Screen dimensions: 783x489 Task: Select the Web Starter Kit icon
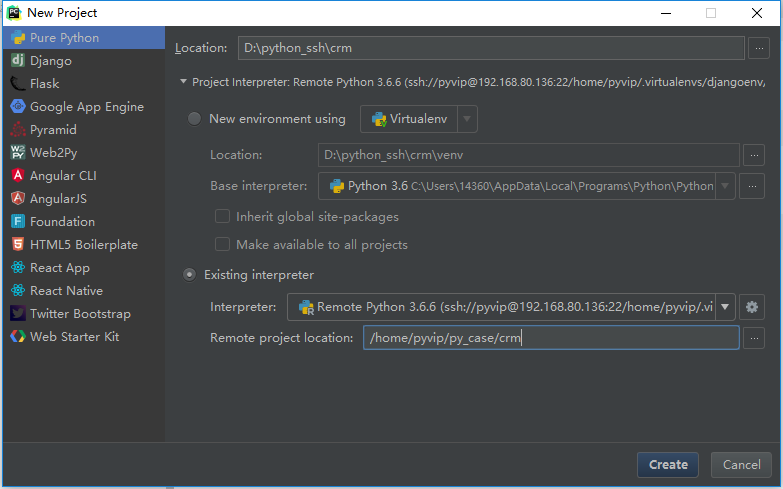pyautogui.click(x=18, y=336)
